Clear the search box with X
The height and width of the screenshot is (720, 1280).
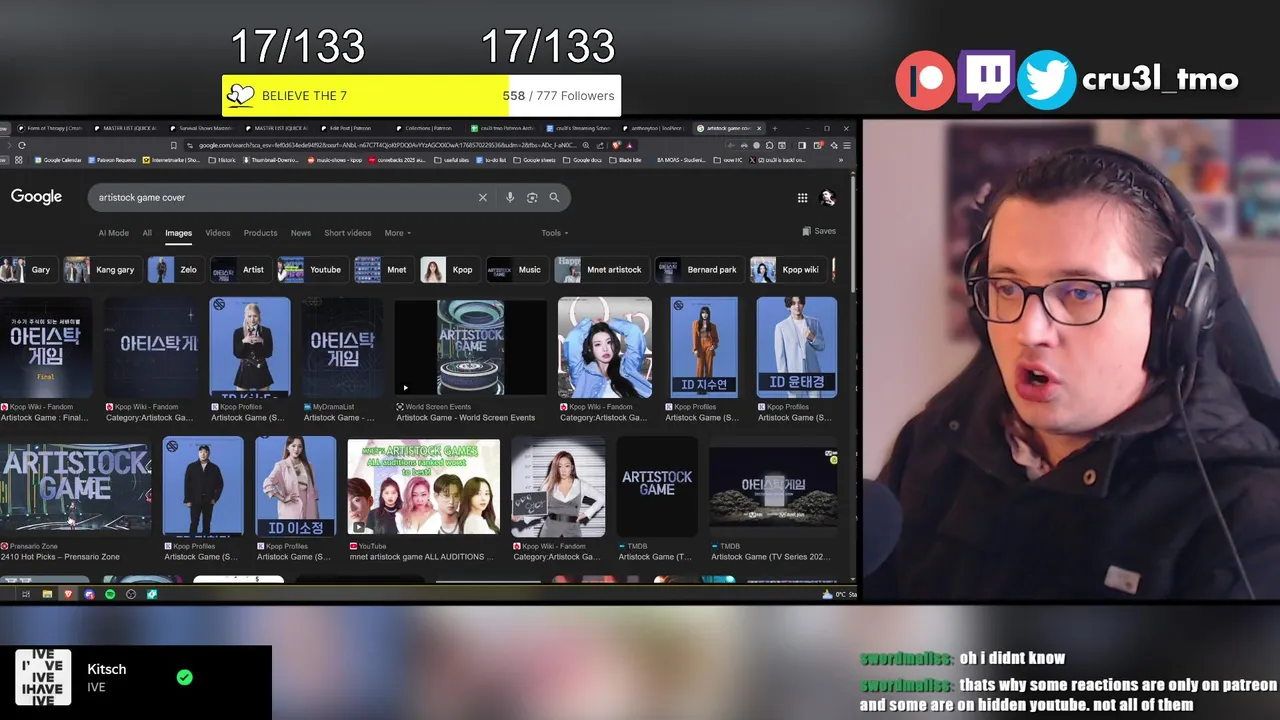pos(482,198)
